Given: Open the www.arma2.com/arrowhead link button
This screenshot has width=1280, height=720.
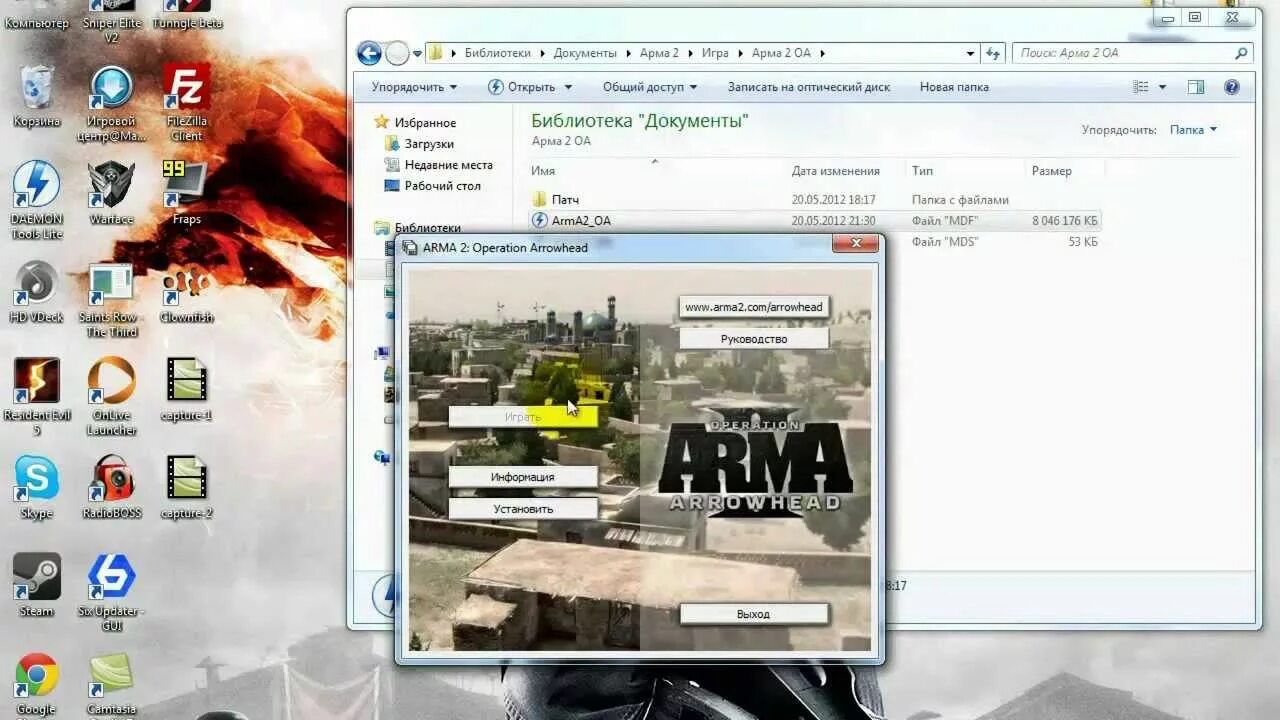Looking at the screenshot, I should click(754, 307).
